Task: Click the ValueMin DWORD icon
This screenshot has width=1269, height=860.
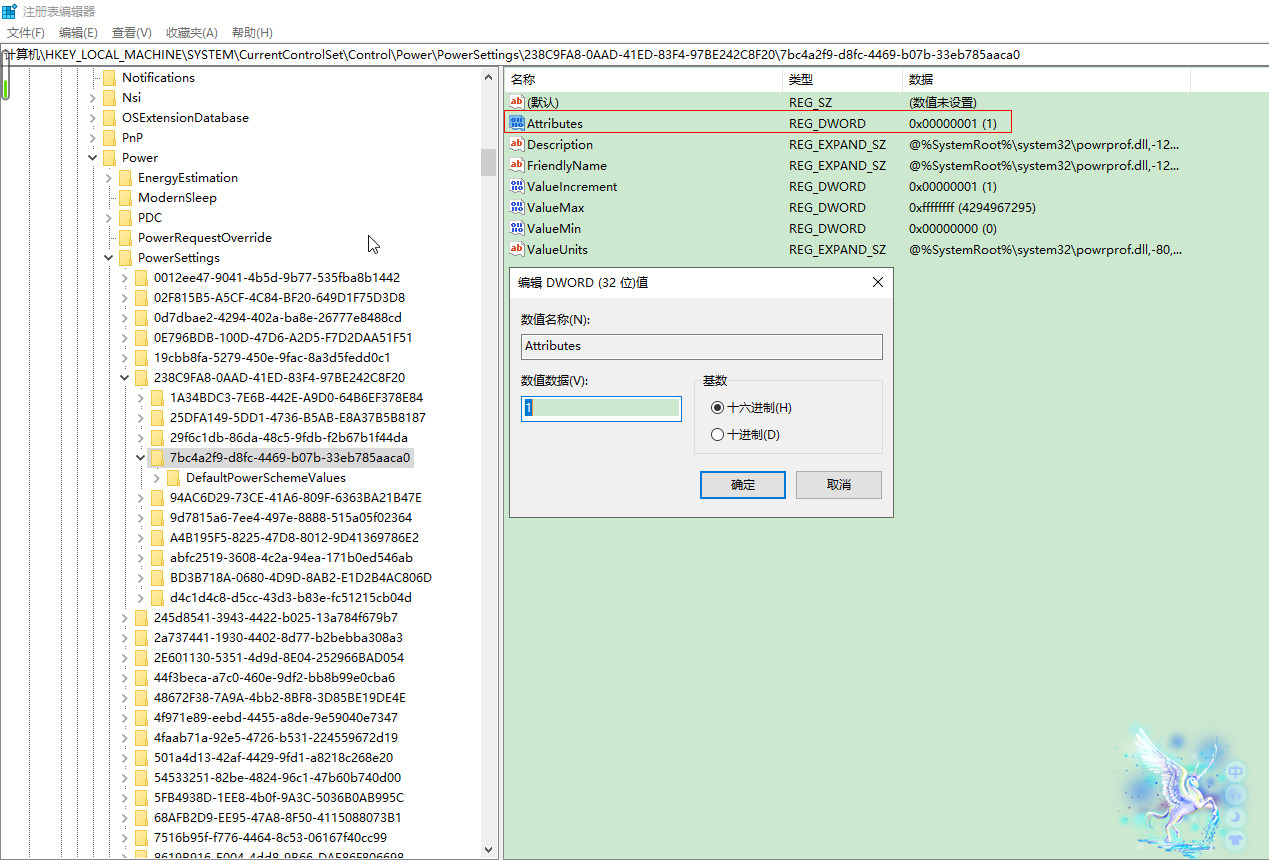Action: pos(517,228)
